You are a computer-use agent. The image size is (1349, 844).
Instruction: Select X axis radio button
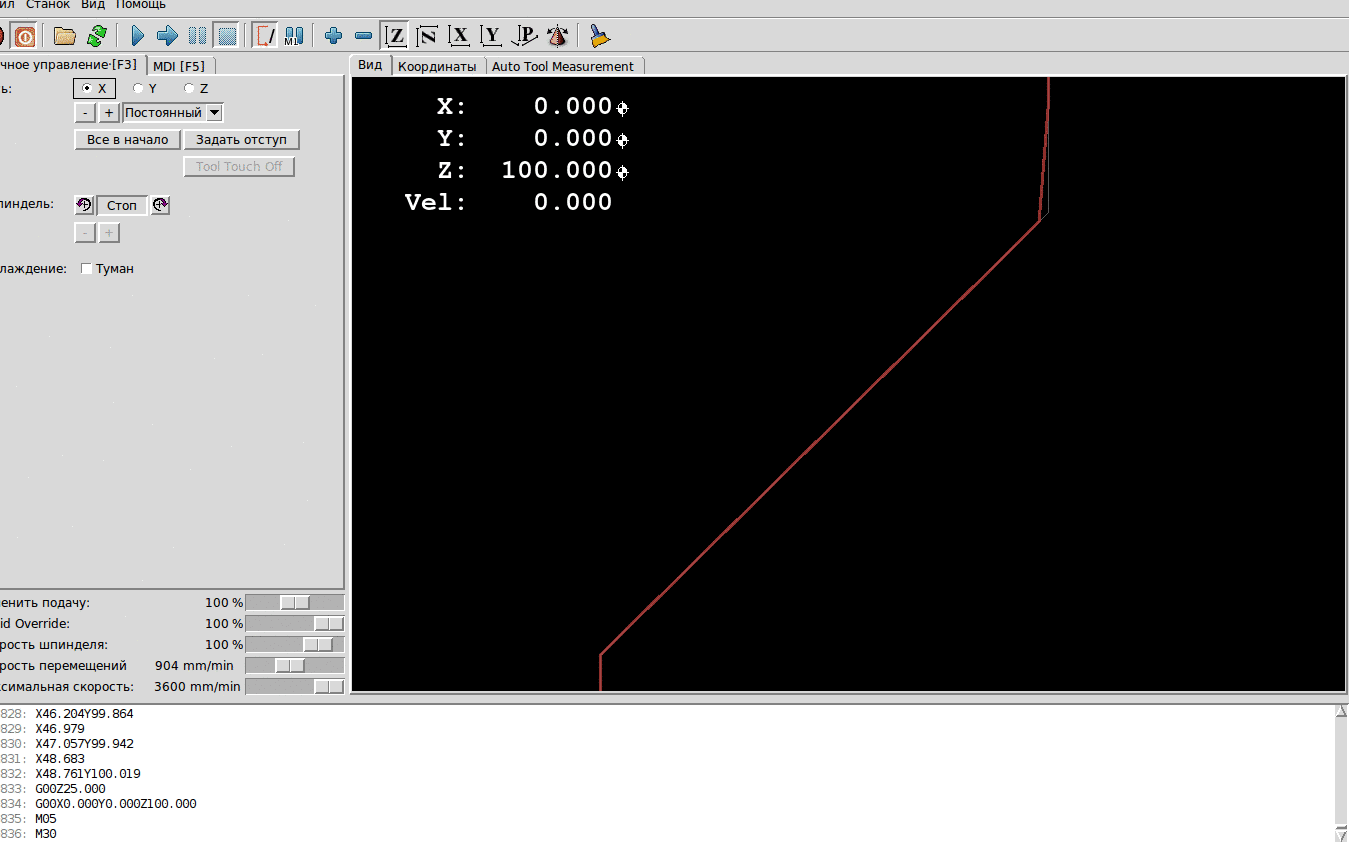pyautogui.click(x=95, y=89)
